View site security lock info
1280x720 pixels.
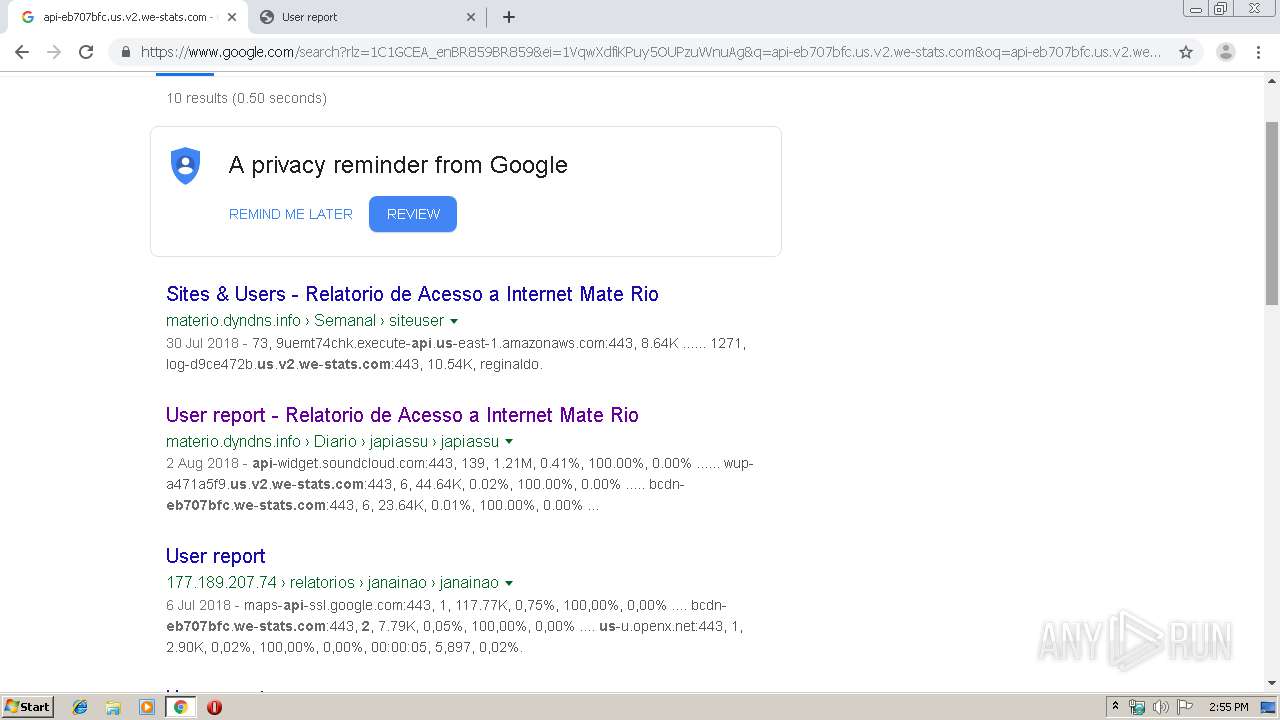click(125, 52)
